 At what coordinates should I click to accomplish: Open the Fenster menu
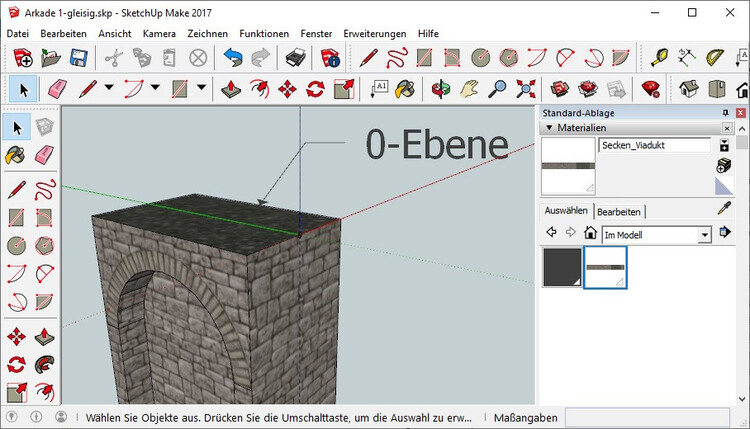316,33
